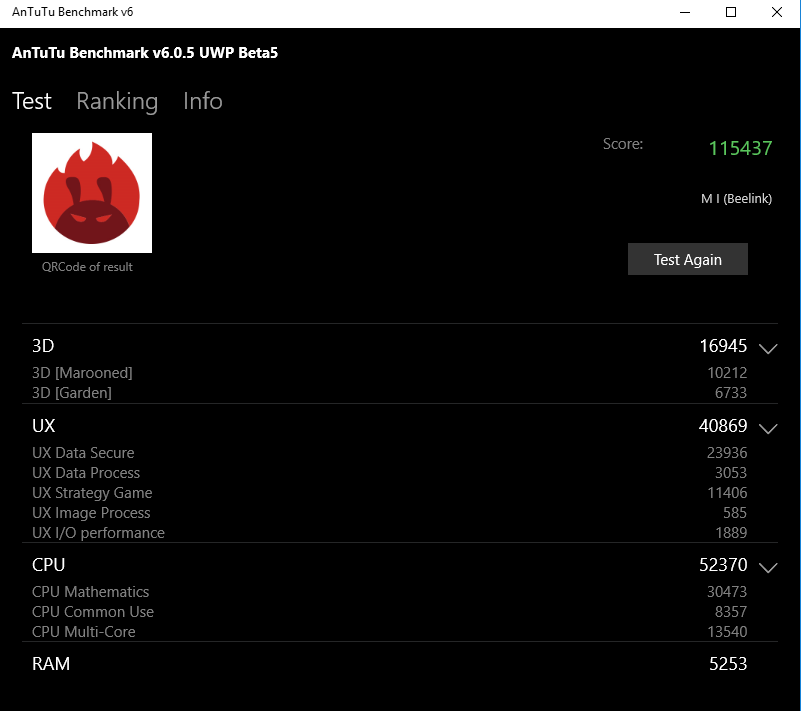Collapse the 3D section chevron
801x711 pixels.
click(768, 348)
